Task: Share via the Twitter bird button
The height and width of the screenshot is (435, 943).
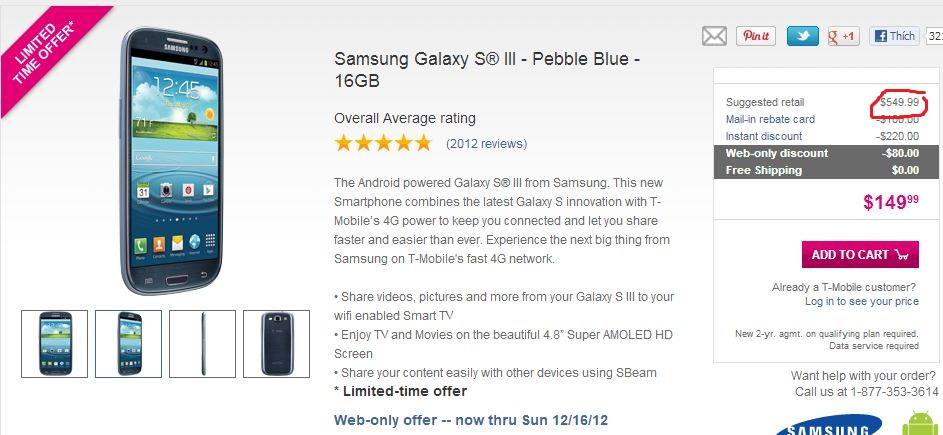Action: coord(802,36)
